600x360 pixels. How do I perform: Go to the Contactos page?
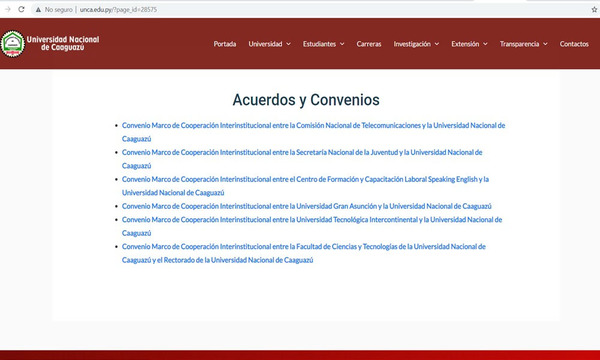coord(574,44)
